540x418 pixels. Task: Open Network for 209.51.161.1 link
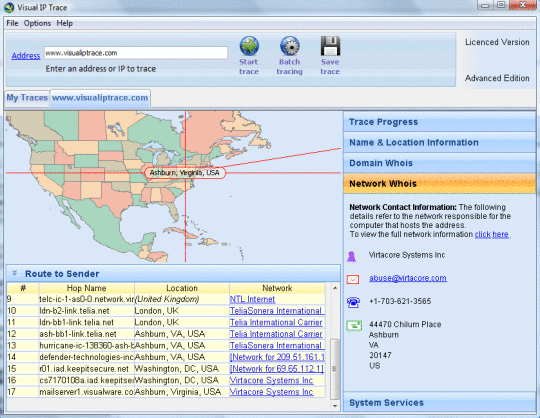click(277, 357)
